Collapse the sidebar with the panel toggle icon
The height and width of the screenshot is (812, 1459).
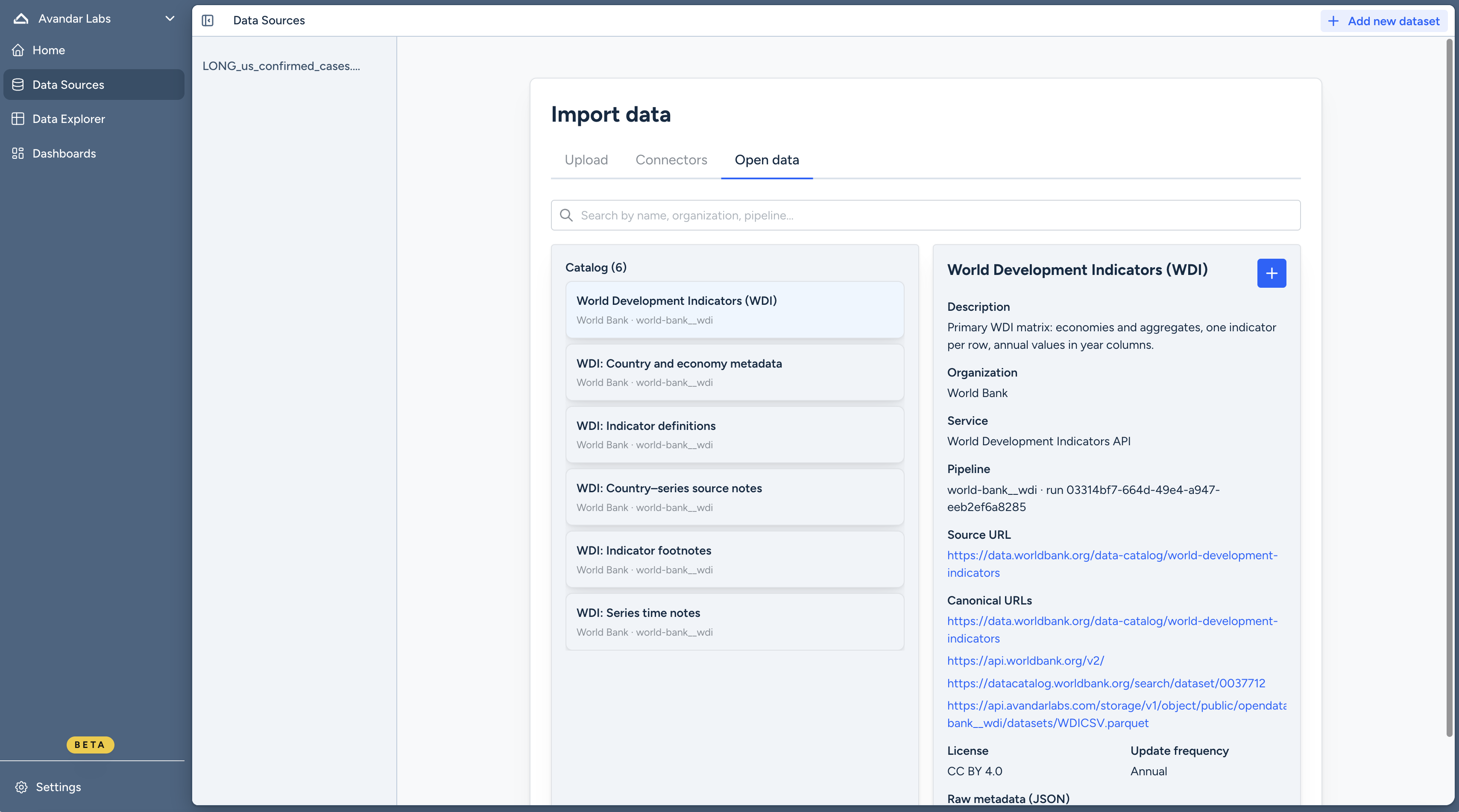click(x=208, y=20)
